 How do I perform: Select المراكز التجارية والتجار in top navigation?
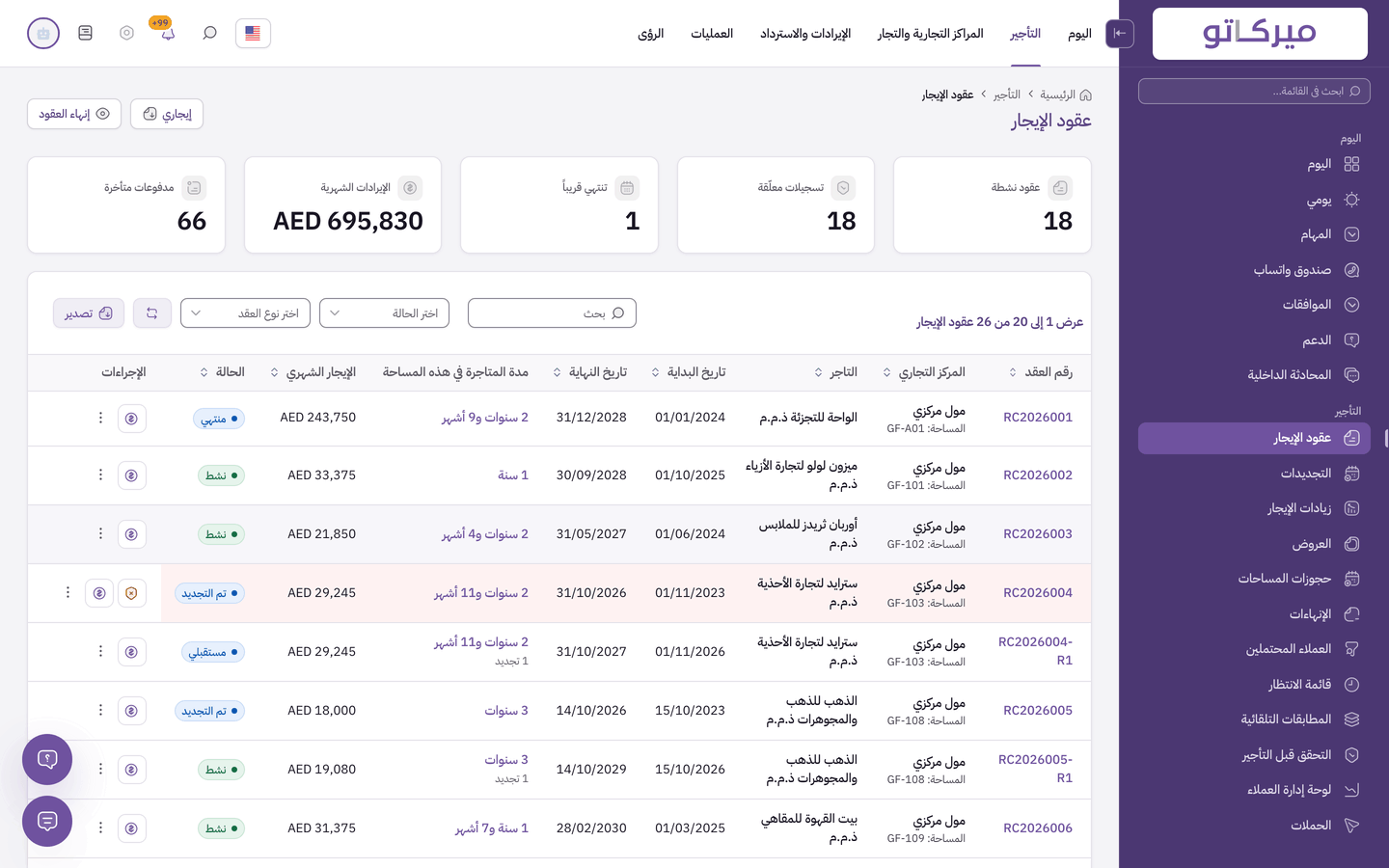click(931, 34)
